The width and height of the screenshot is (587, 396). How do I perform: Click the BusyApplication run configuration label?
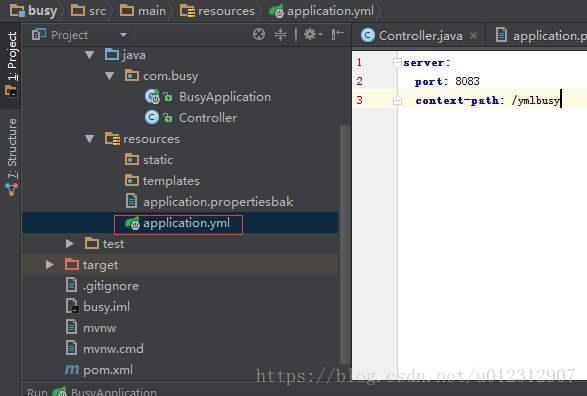[x=114, y=392]
